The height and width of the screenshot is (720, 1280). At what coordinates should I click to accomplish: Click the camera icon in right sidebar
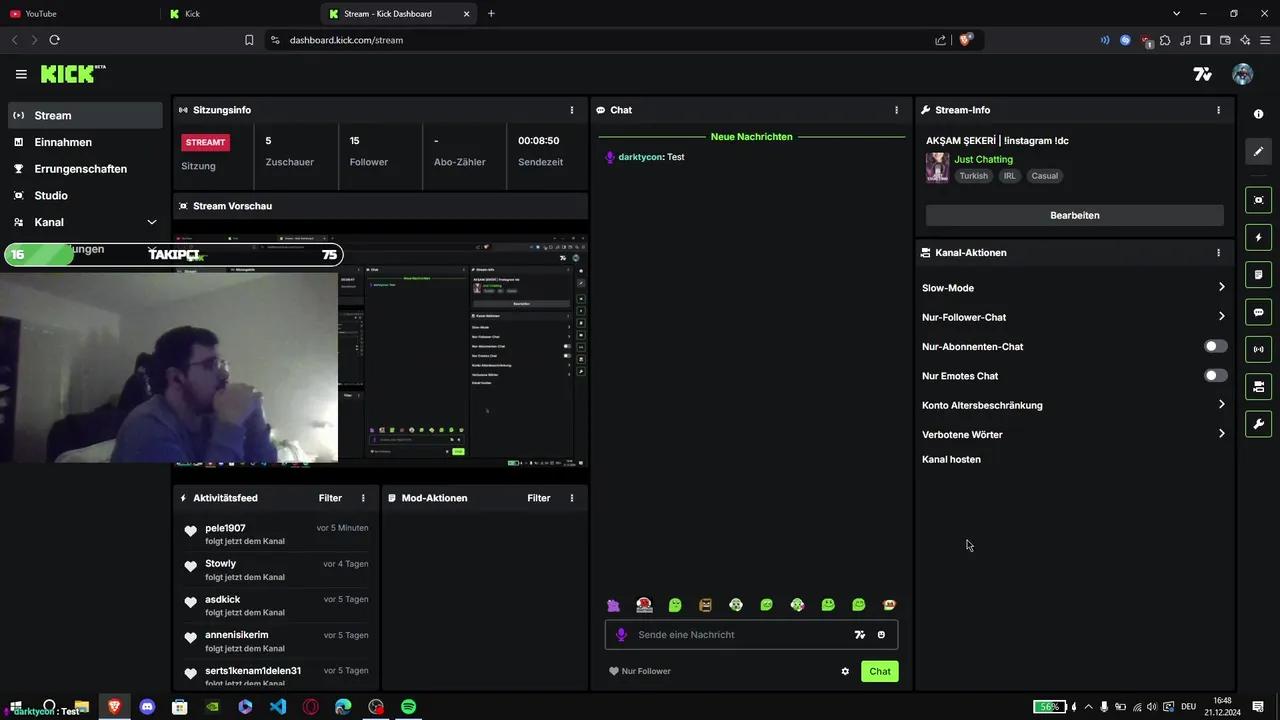click(1258, 200)
